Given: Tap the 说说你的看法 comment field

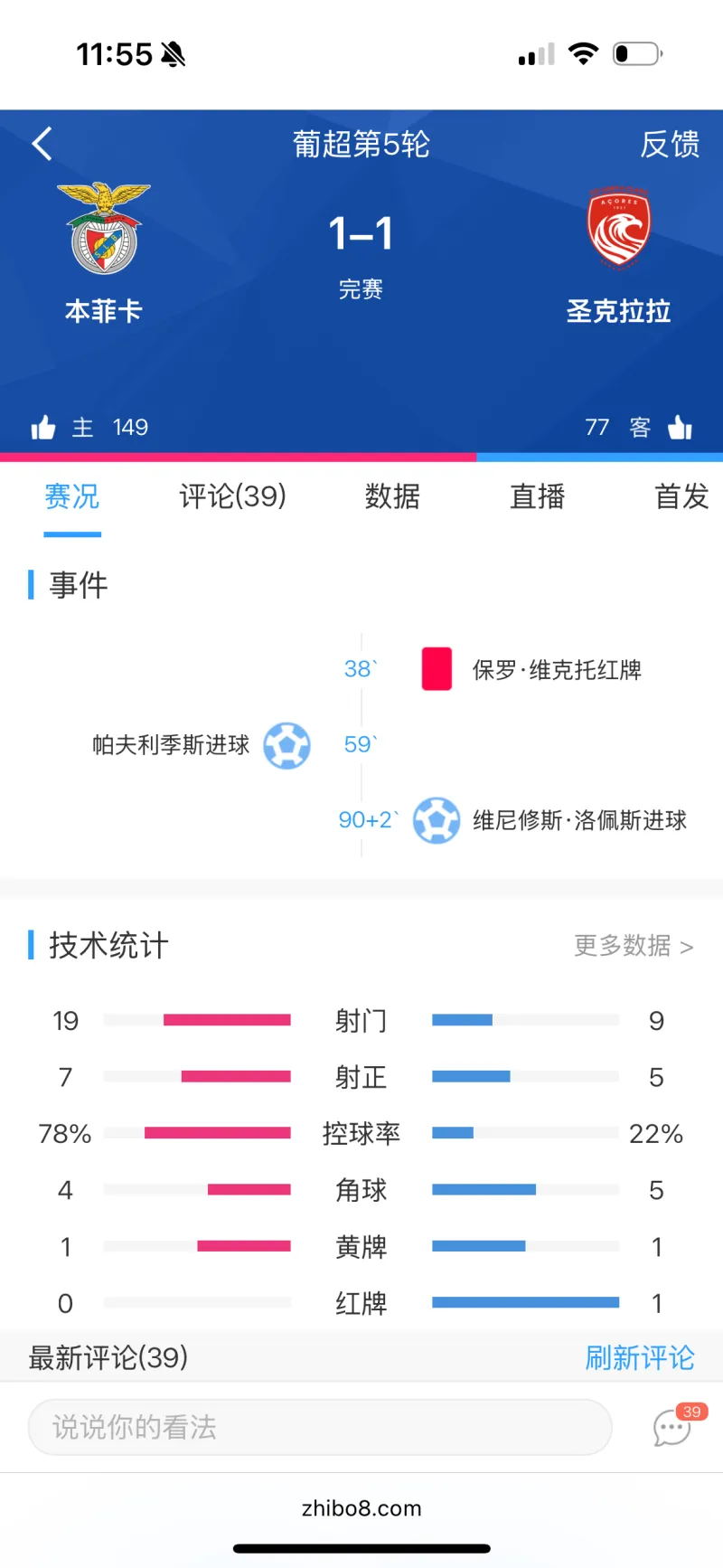Looking at the screenshot, I should point(320,1427).
